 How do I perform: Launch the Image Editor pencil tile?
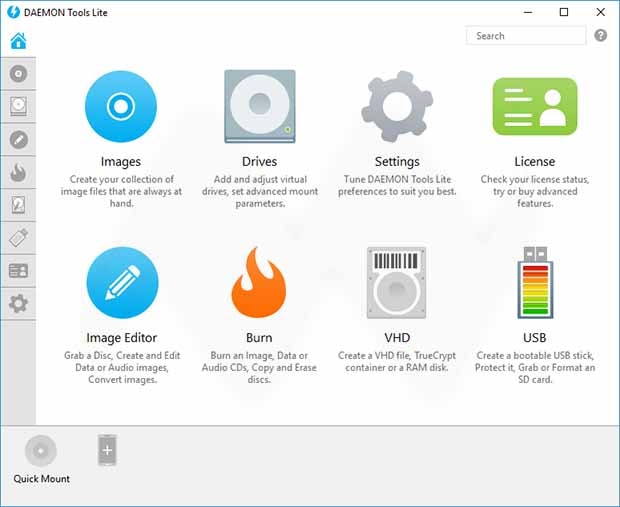(122, 282)
